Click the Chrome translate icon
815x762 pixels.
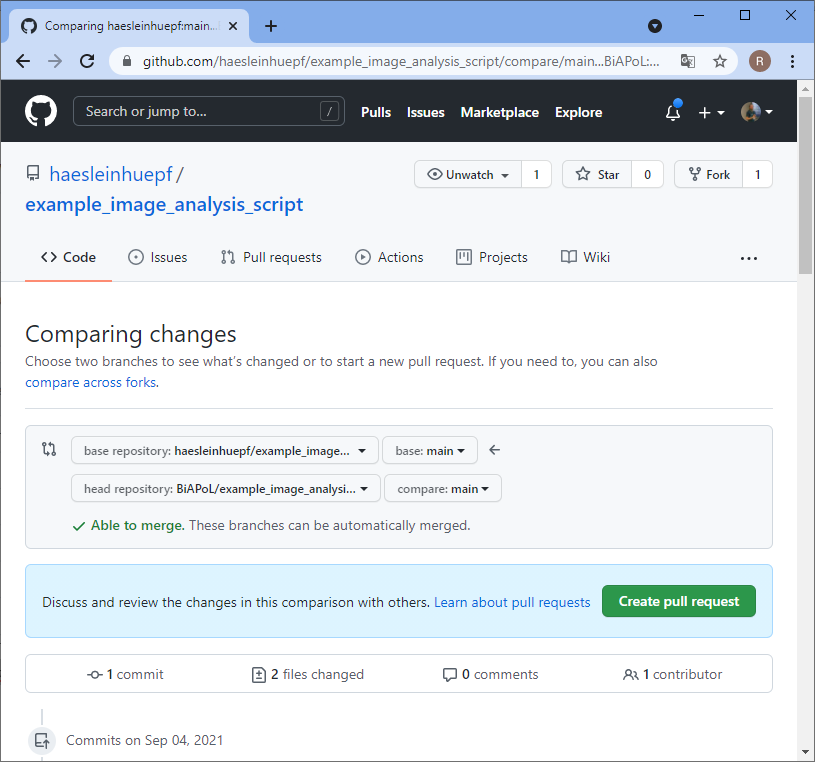(x=688, y=61)
